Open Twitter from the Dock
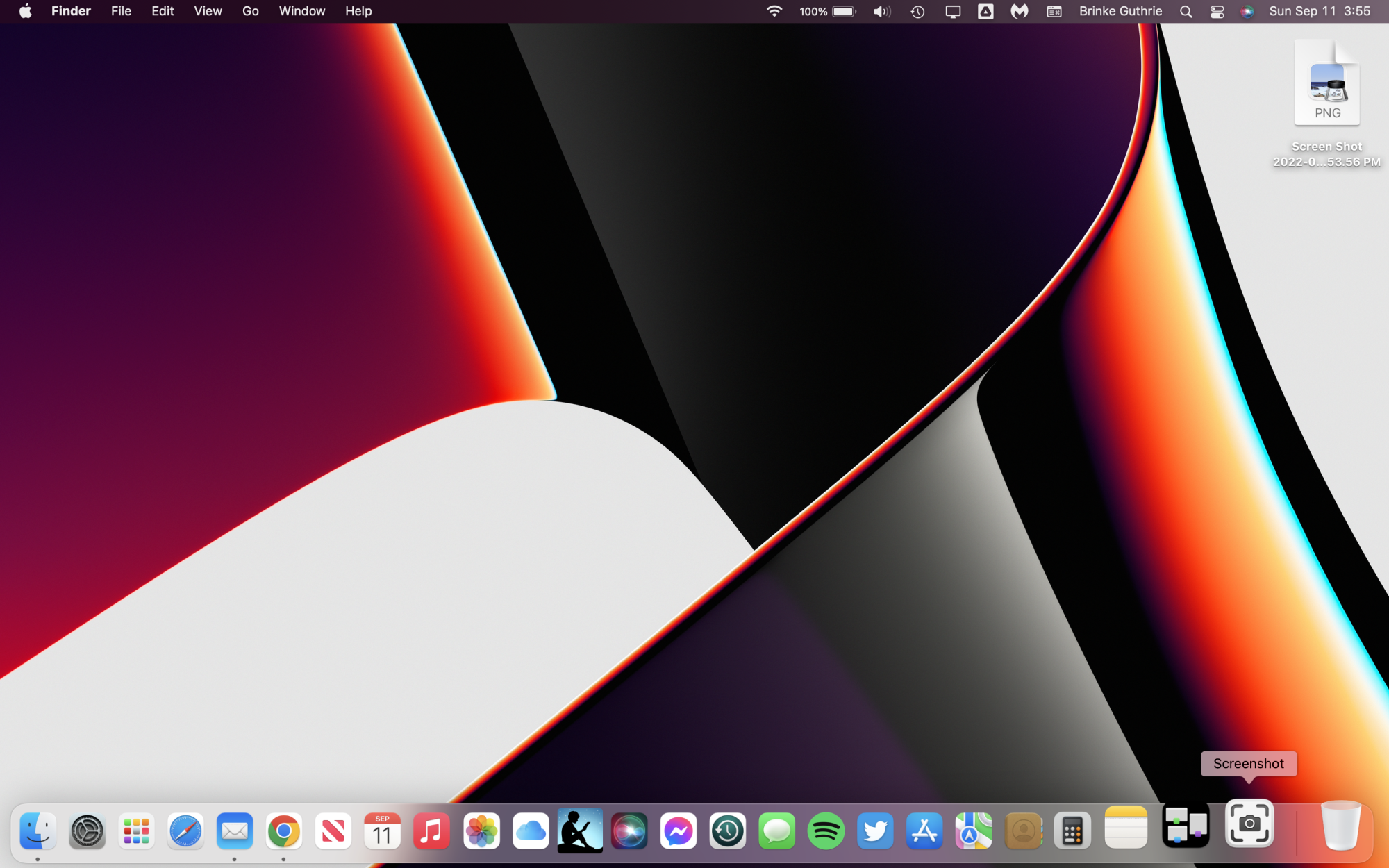The image size is (1389, 868). (875, 831)
